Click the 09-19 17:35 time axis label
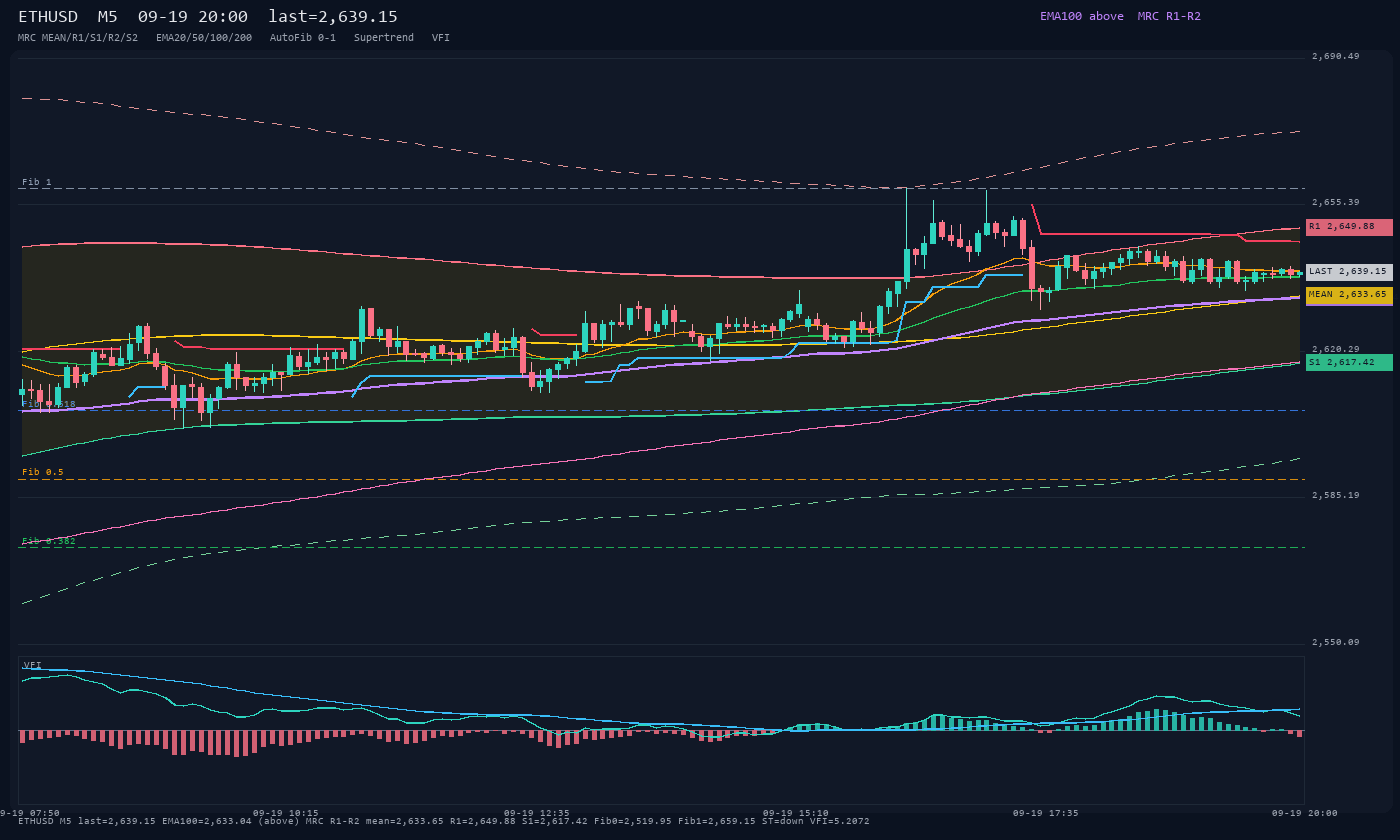This screenshot has width=1400, height=840. [1046, 814]
